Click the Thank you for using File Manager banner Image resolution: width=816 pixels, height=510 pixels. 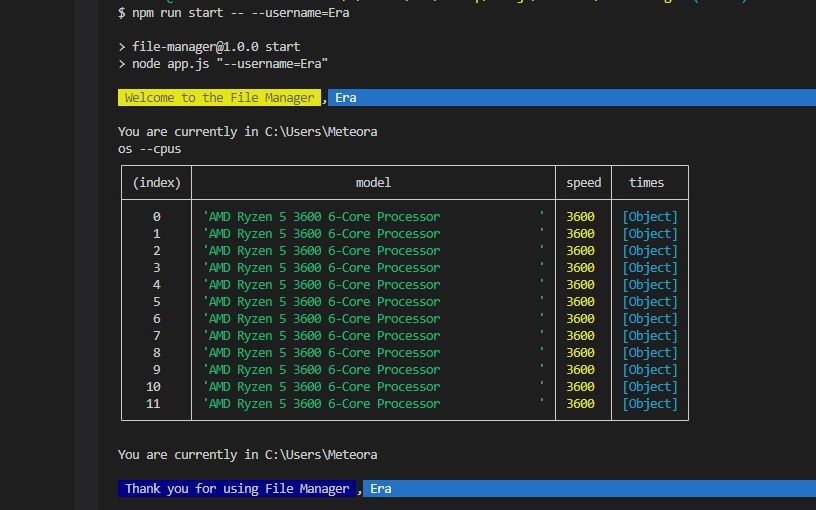237,489
